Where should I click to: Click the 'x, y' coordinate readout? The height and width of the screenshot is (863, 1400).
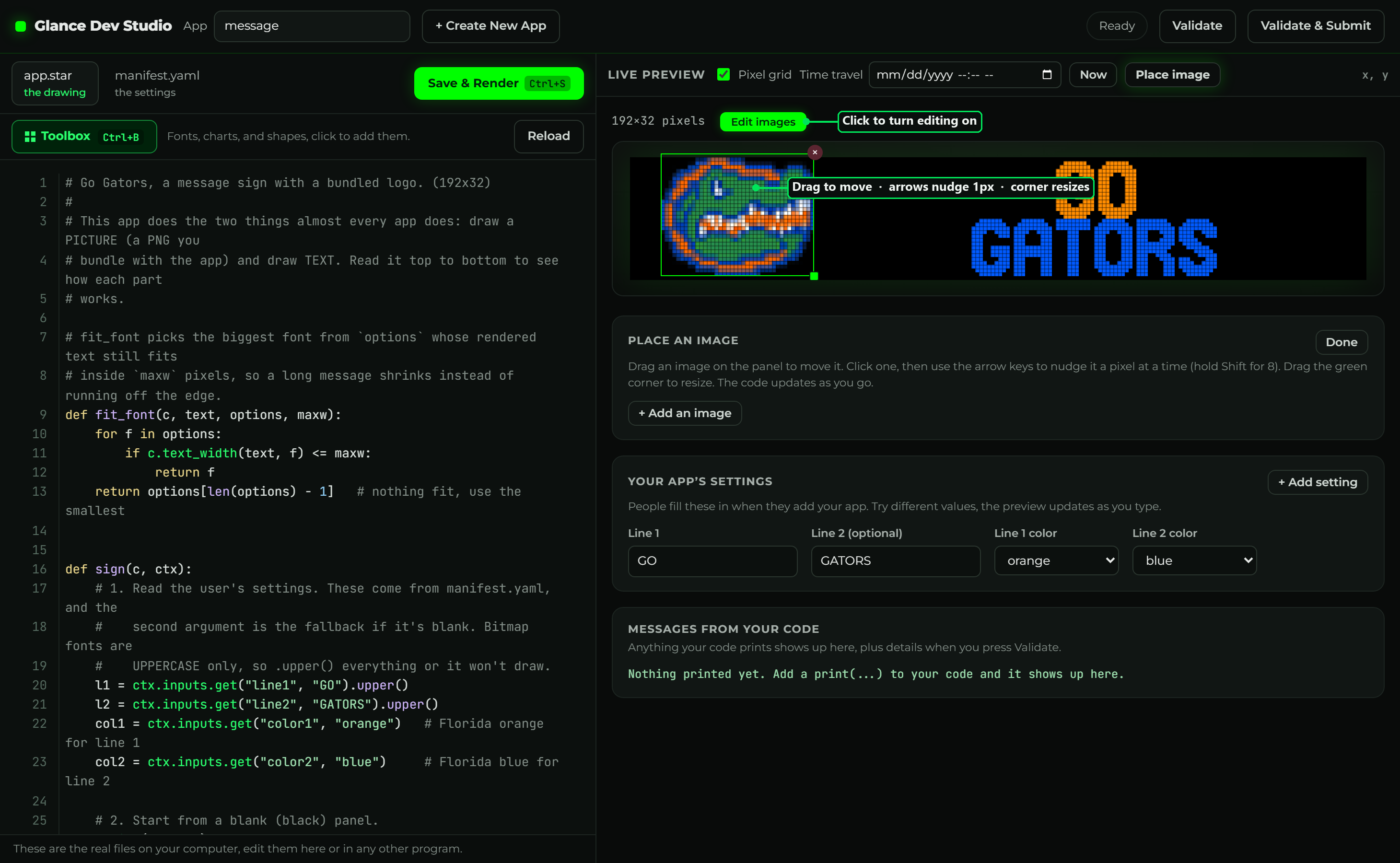point(1374,75)
